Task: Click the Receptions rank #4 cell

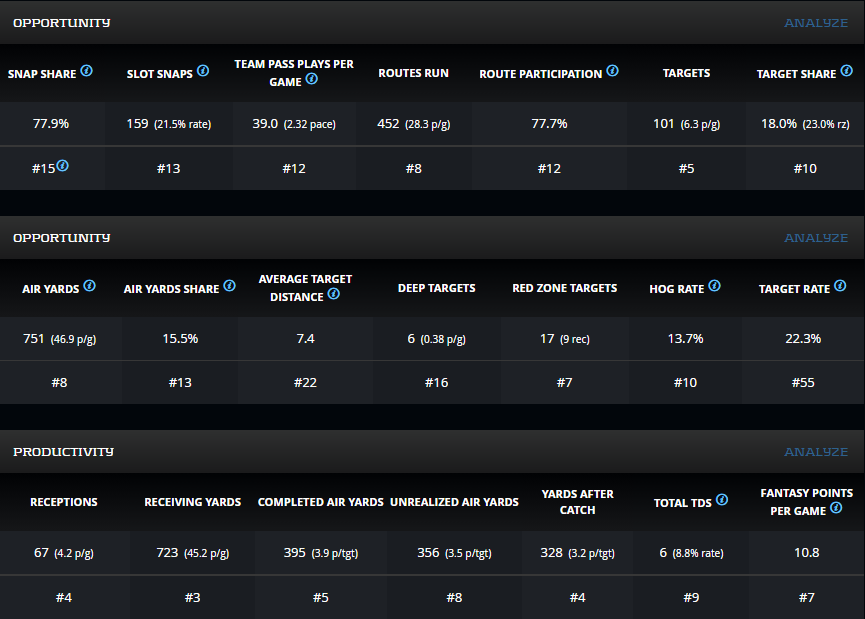Action: (x=64, y=598)
